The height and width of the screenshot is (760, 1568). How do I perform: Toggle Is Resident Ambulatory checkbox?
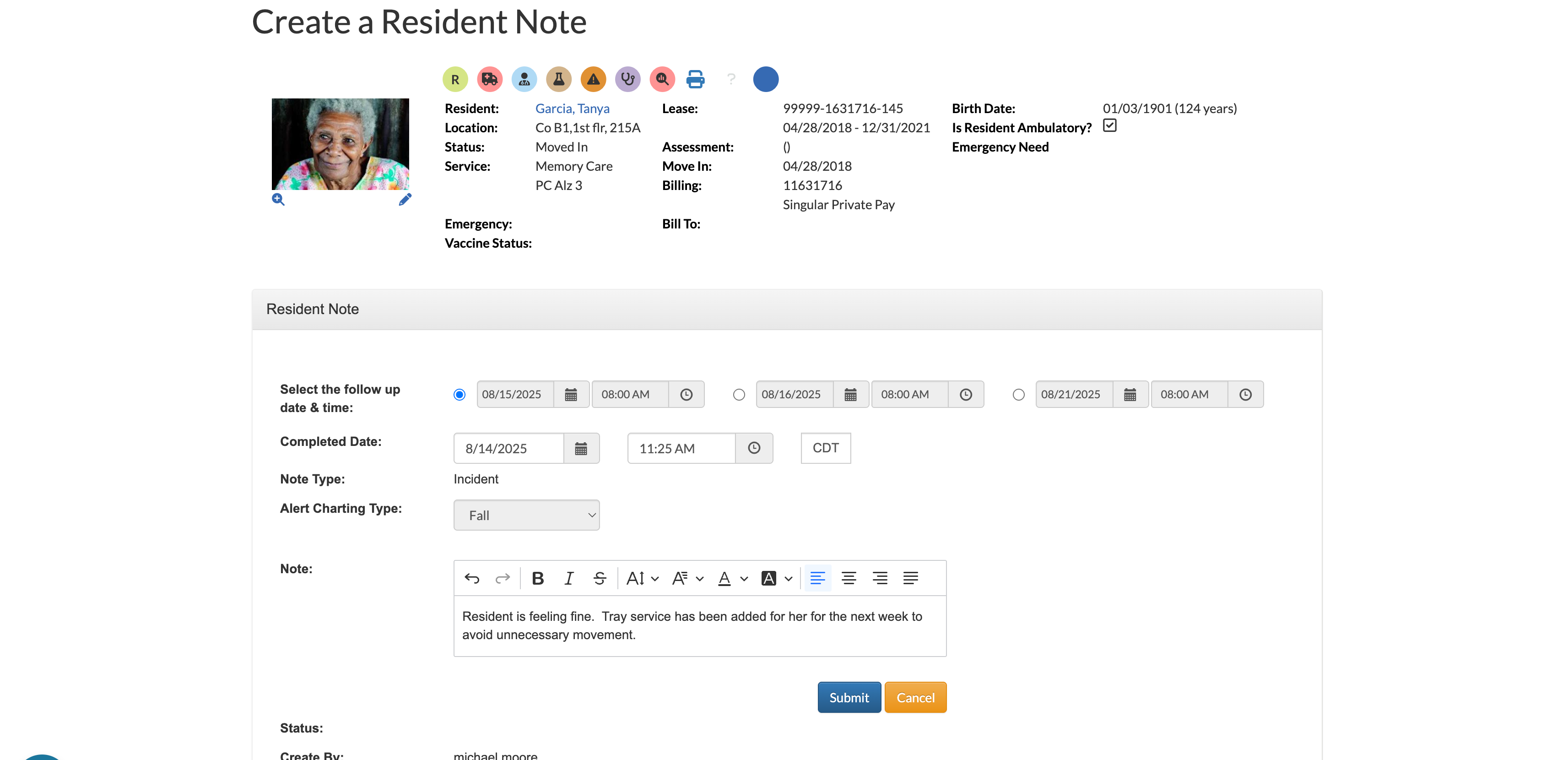[x=1110, y=126]
